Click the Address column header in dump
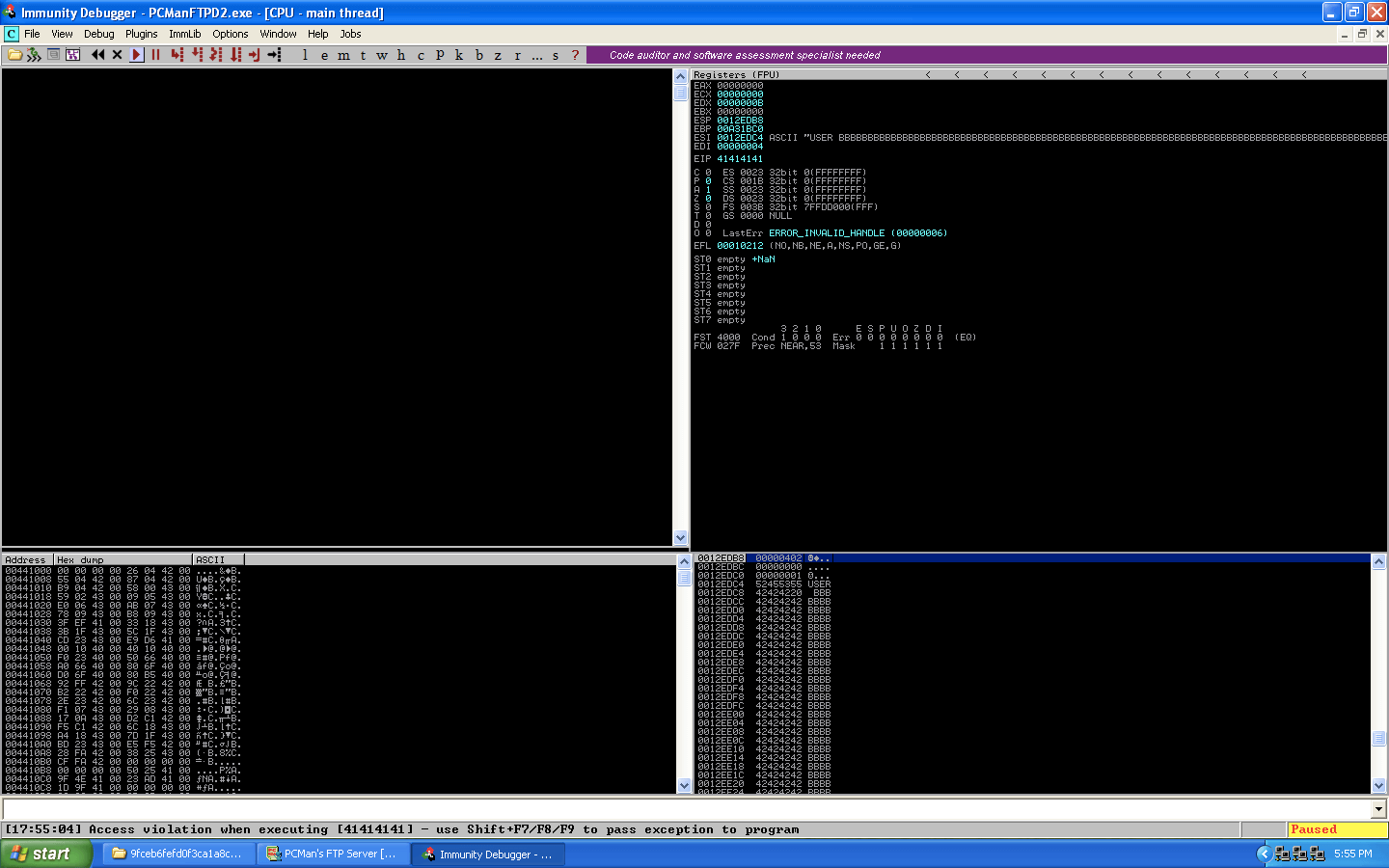This screenshot has width=1389, height=868. click(x=27, y=559)
